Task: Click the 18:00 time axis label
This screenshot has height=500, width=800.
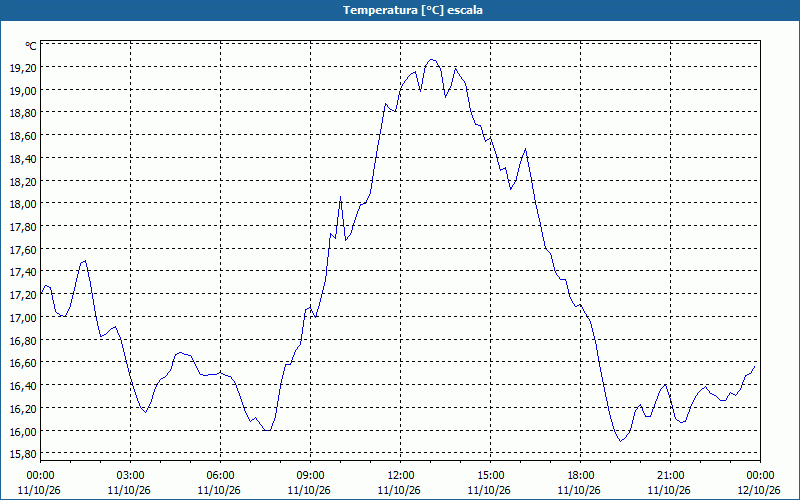Action: click(x=581, y=476)
